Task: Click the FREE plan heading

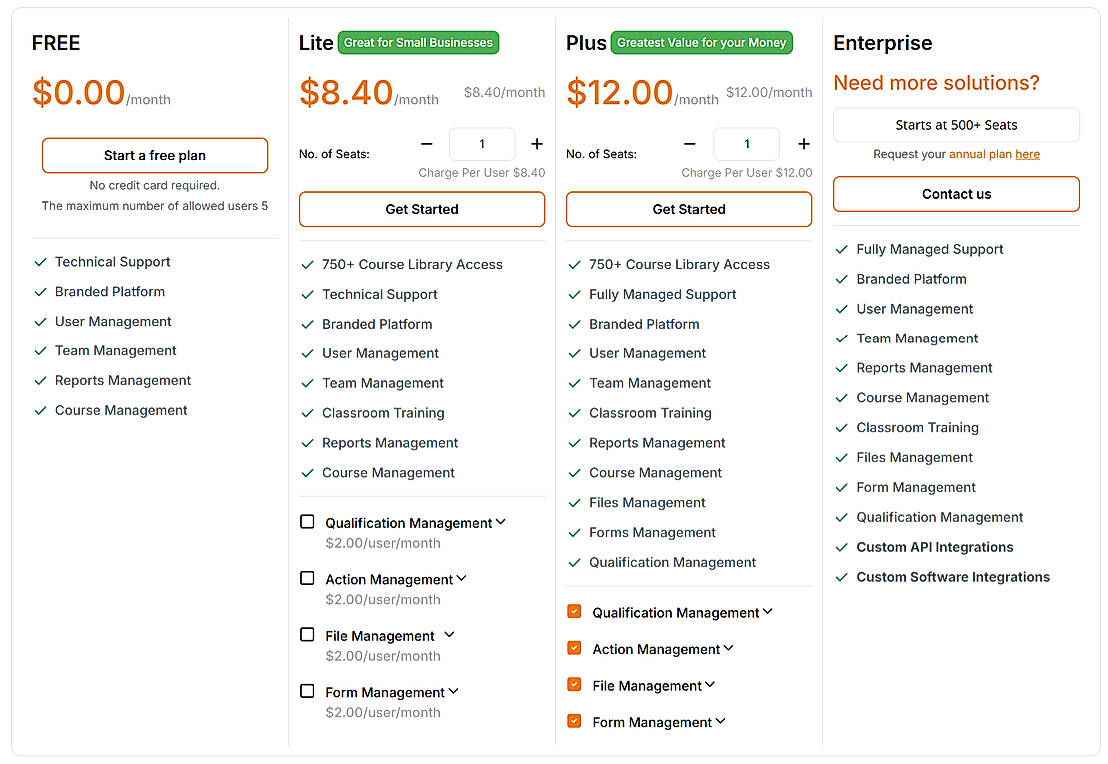Action: tap(56, 43)
